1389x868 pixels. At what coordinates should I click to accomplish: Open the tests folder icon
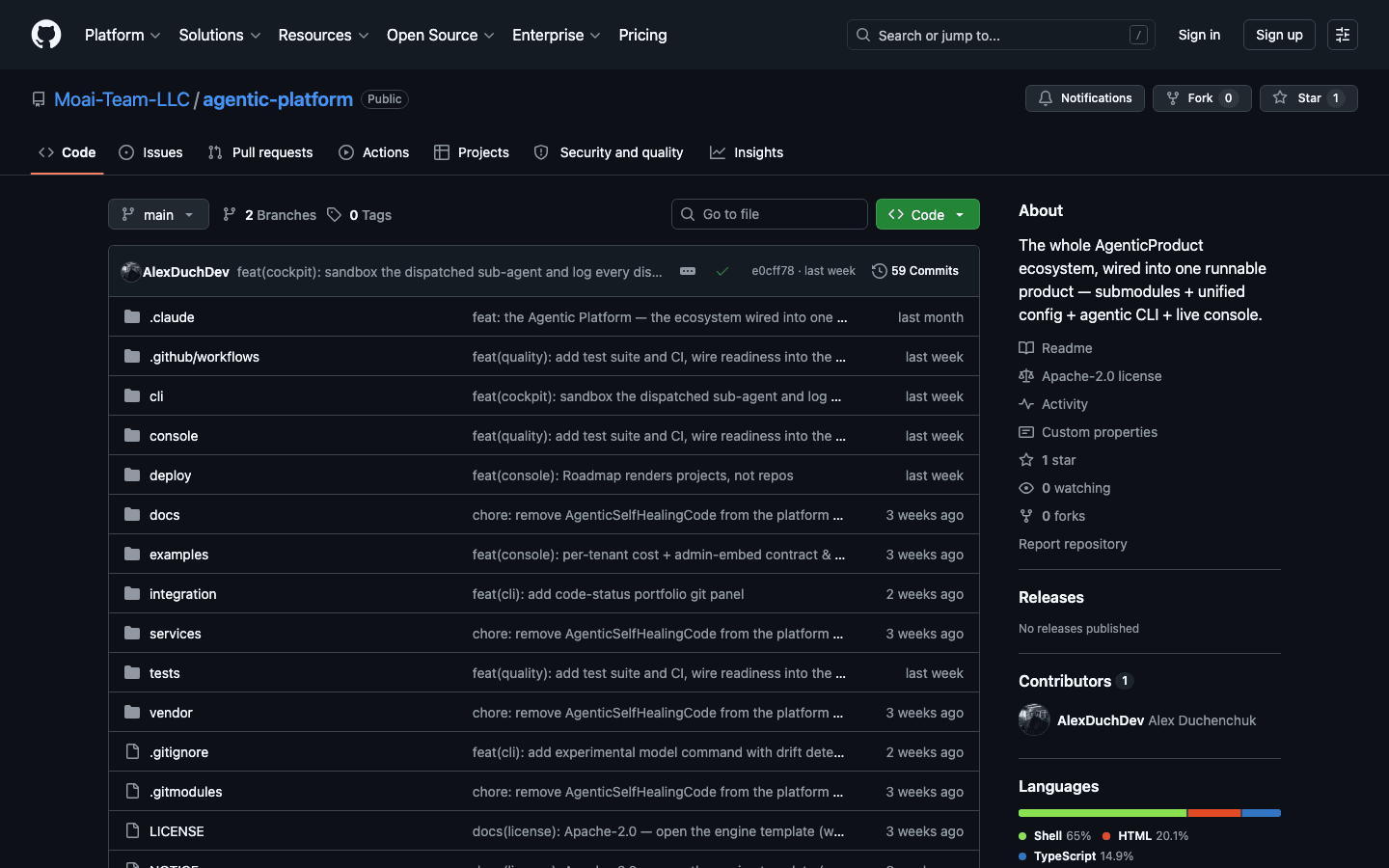(132, 672)
